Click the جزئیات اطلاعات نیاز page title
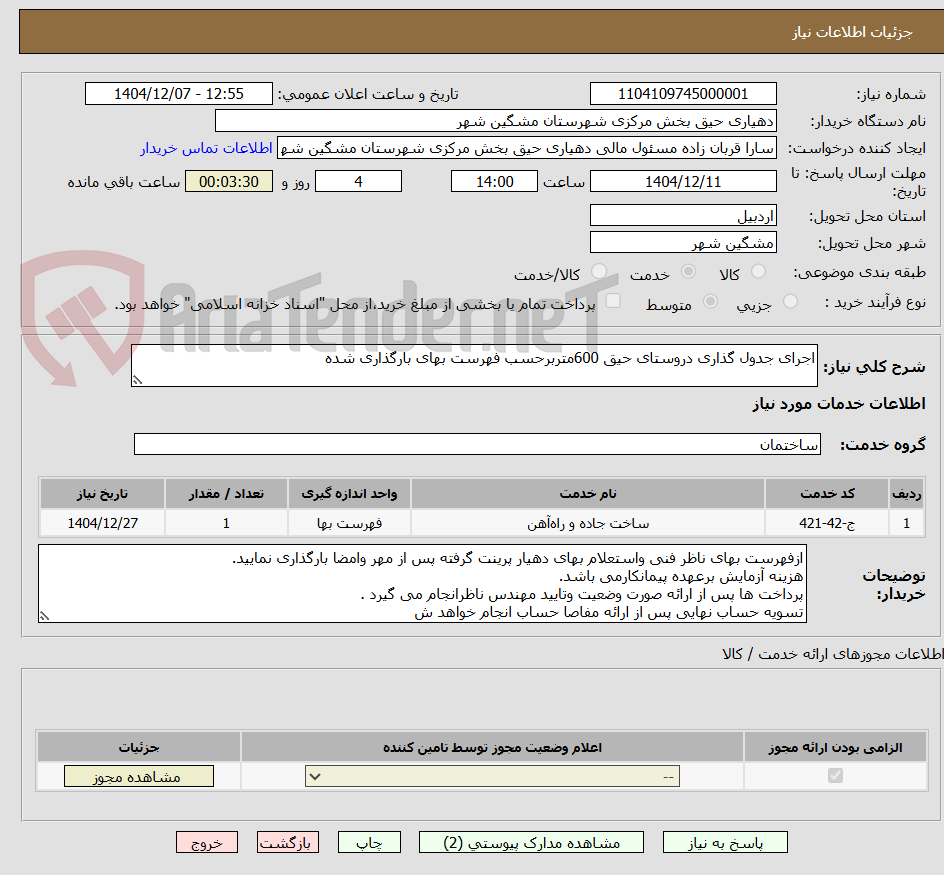The width and height of the screenshot is (944, 875). 851,32
